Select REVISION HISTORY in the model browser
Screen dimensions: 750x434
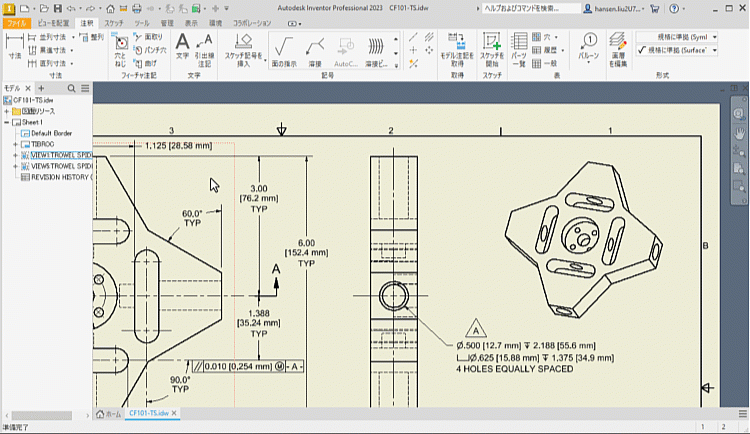[x=60, y=177]
